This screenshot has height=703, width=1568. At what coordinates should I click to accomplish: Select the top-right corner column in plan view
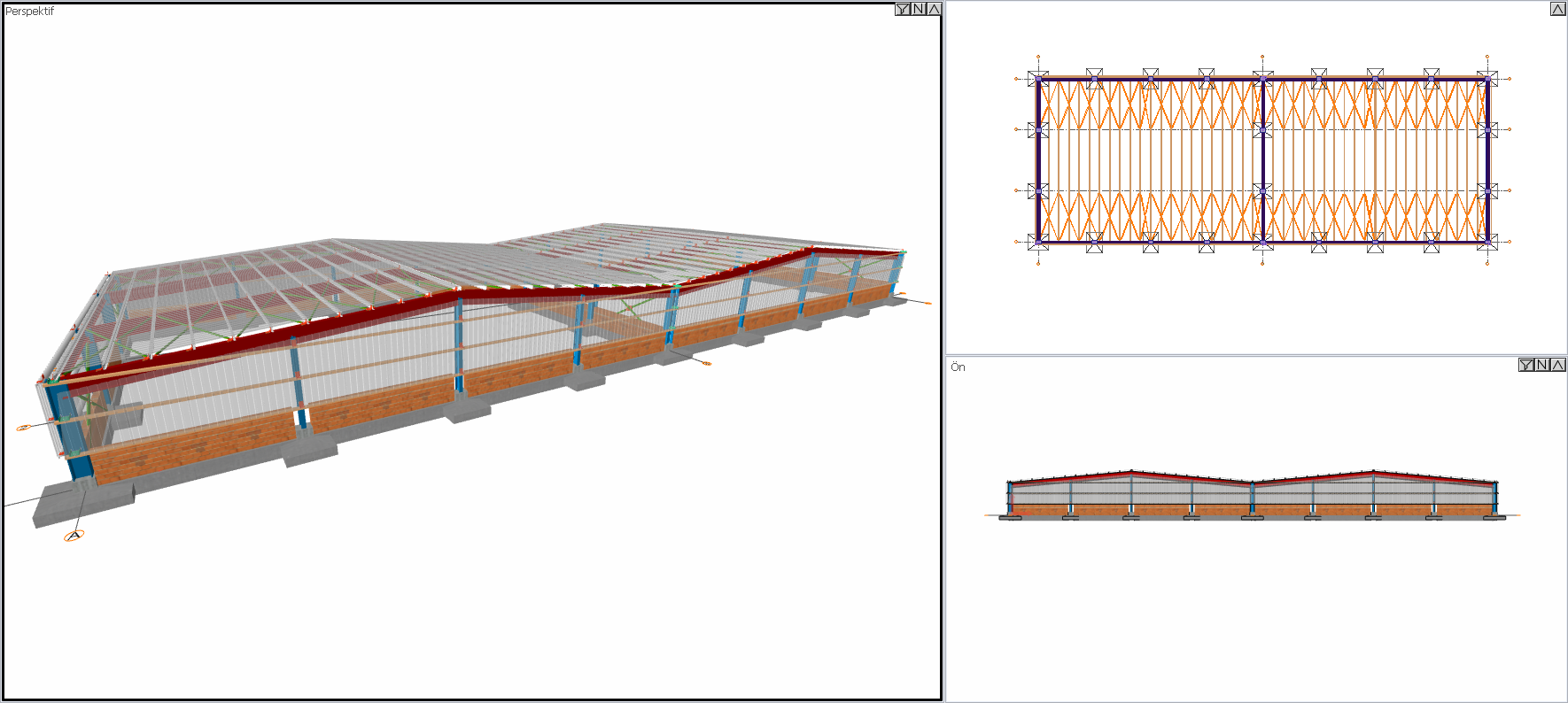[1487, 79]
